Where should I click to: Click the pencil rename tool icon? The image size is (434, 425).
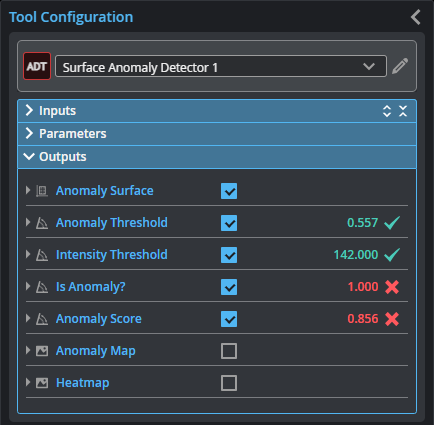coord(400,66)
